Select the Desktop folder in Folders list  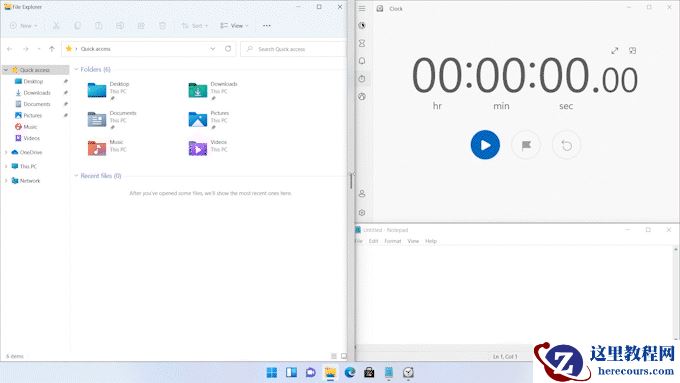(x=108, y=90)
